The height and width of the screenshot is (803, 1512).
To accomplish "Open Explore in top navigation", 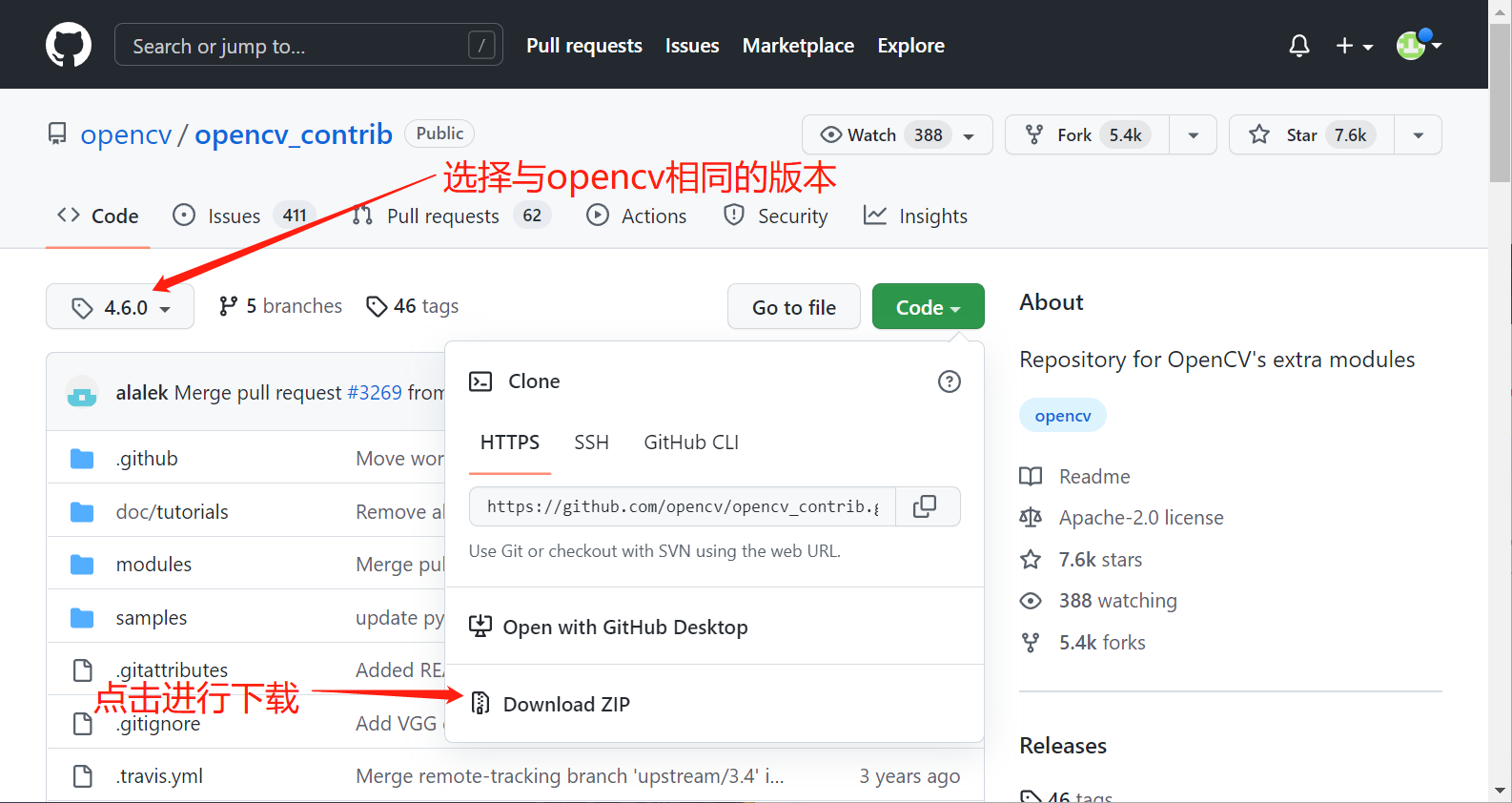I will pyautogui.click(x=910, y=46).
